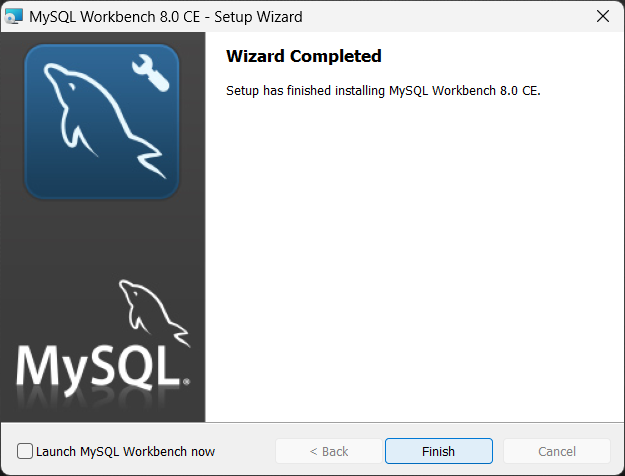Click the empty white area below the completion message

pos(415,259)
